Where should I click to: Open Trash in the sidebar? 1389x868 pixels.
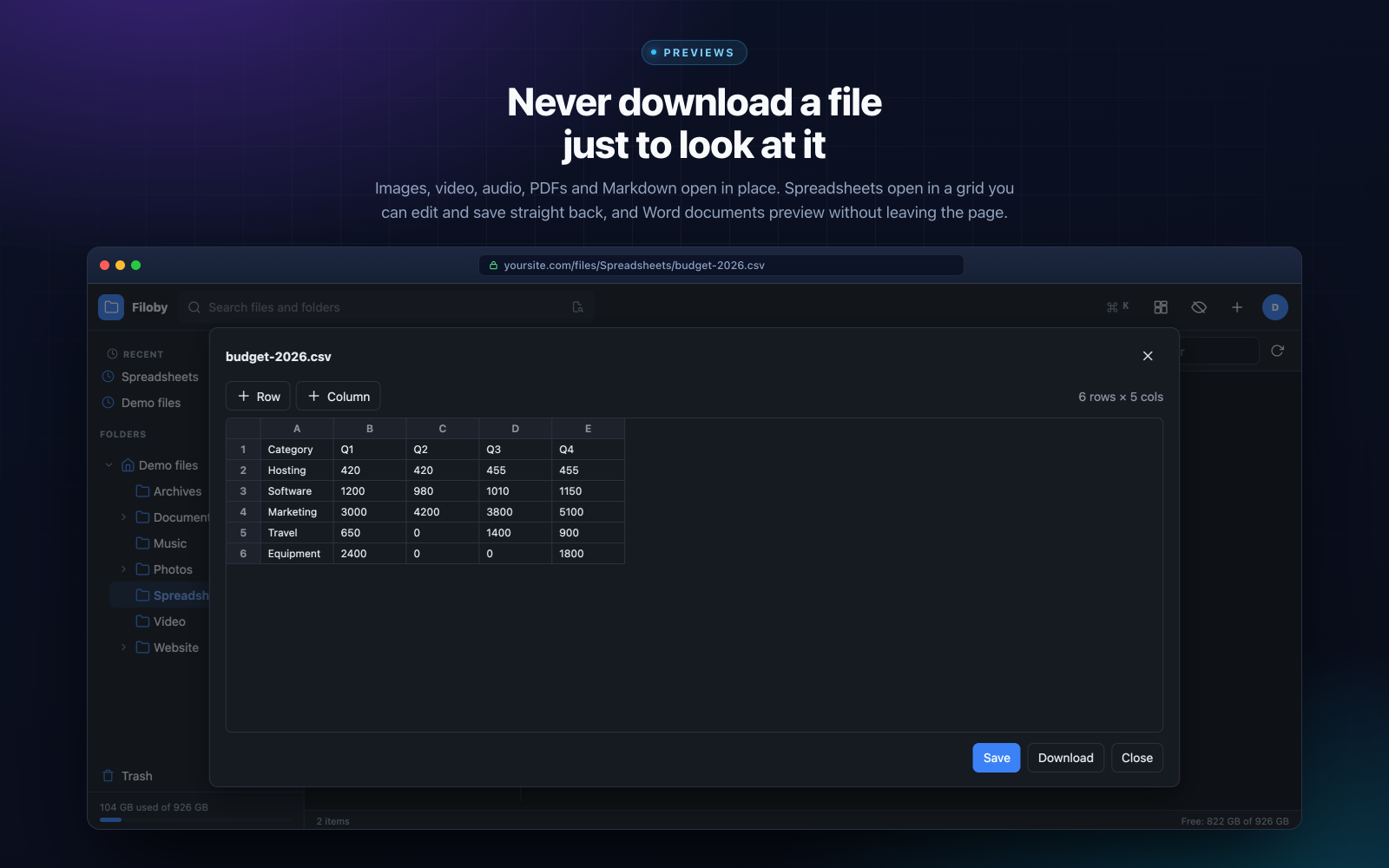coord(127,776)
